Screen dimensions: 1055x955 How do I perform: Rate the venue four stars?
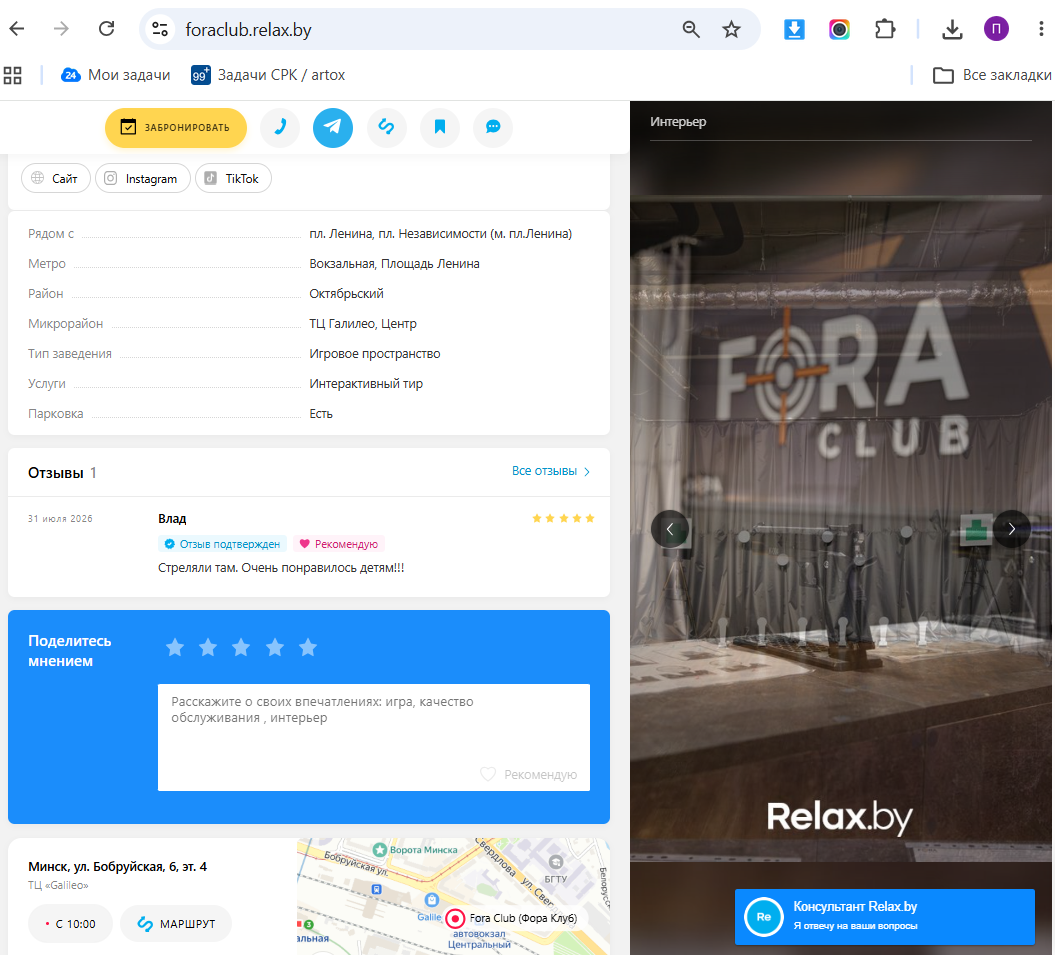[x=275, y=647]
